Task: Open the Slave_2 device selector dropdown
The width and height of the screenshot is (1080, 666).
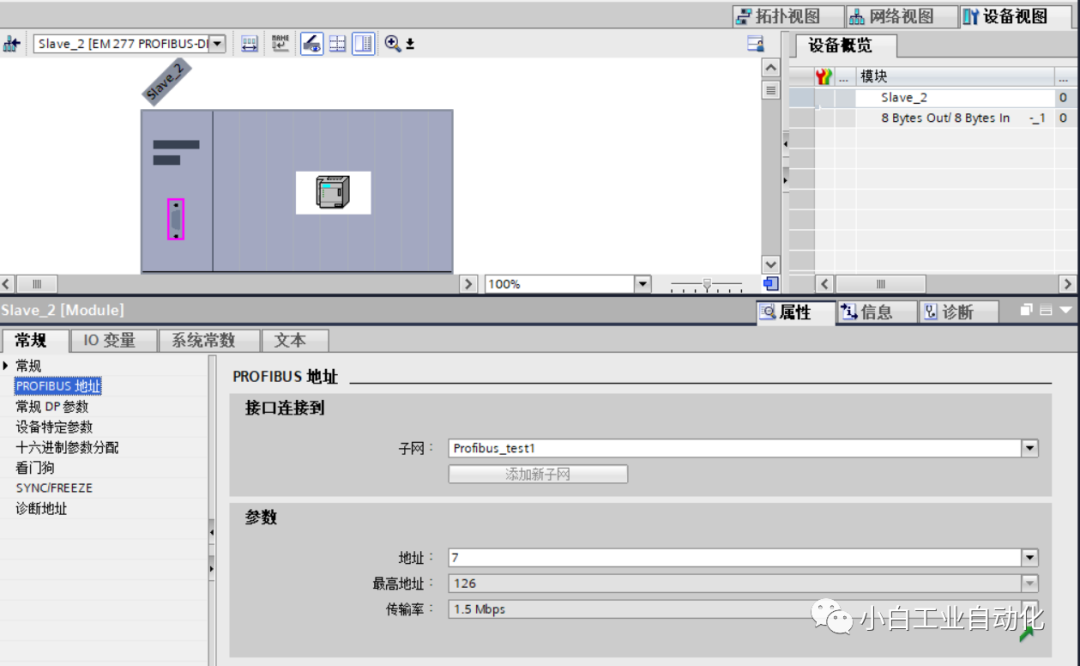Action: 217,44
